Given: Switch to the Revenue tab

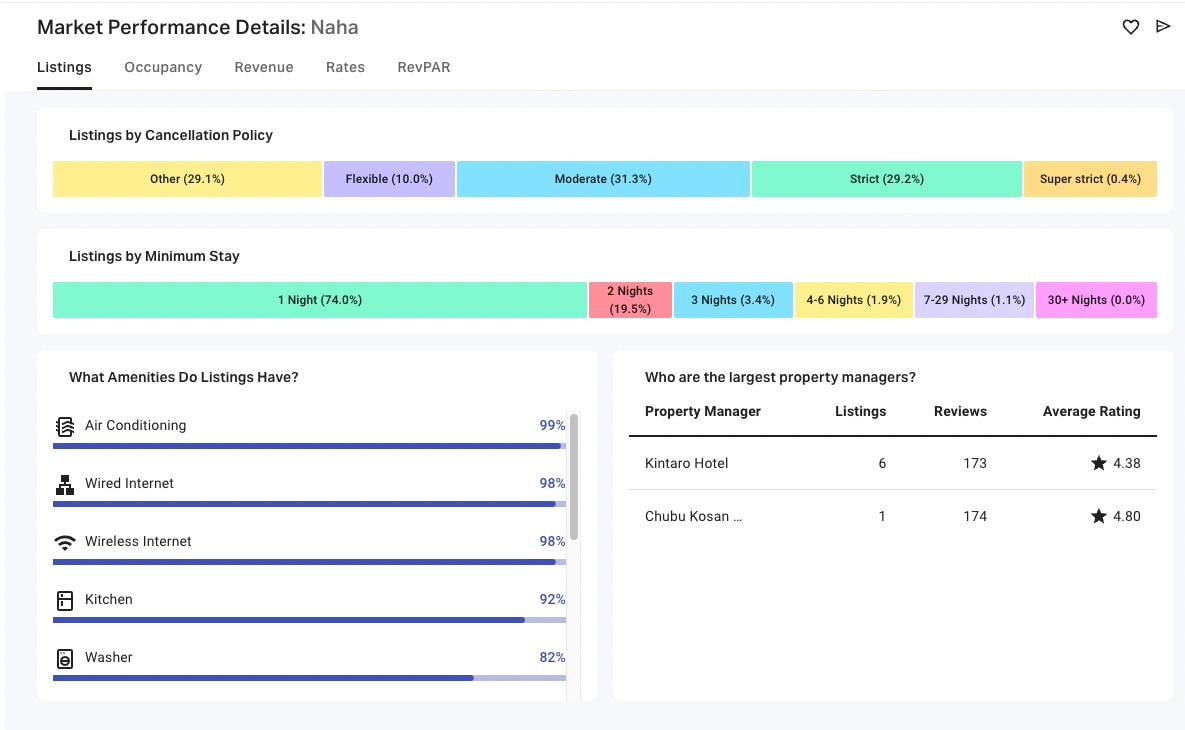Looking at the screenshot, I should pos(264,67).
